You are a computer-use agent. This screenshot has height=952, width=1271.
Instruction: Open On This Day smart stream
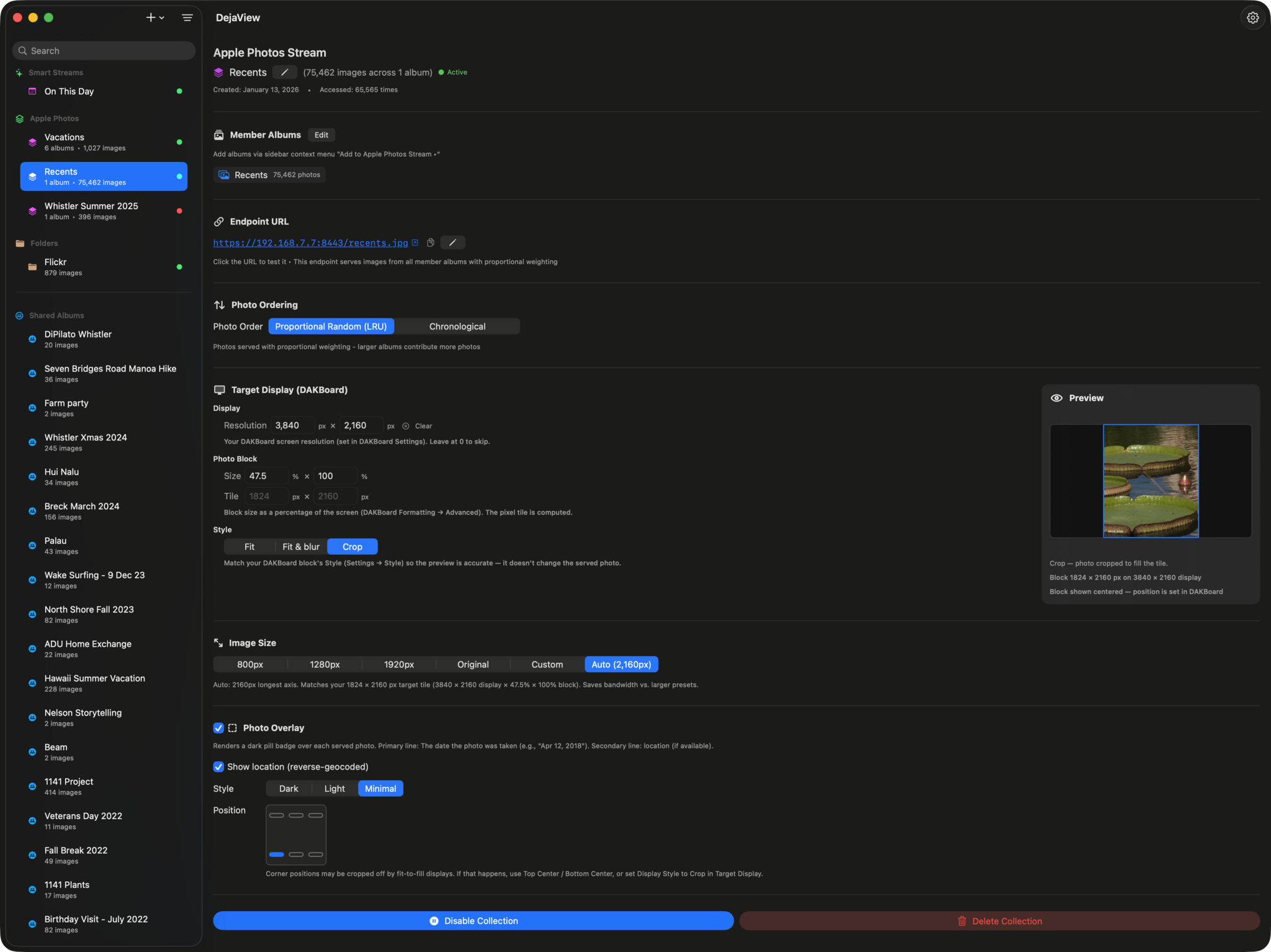pyautogui.click(x=104, y=91)
